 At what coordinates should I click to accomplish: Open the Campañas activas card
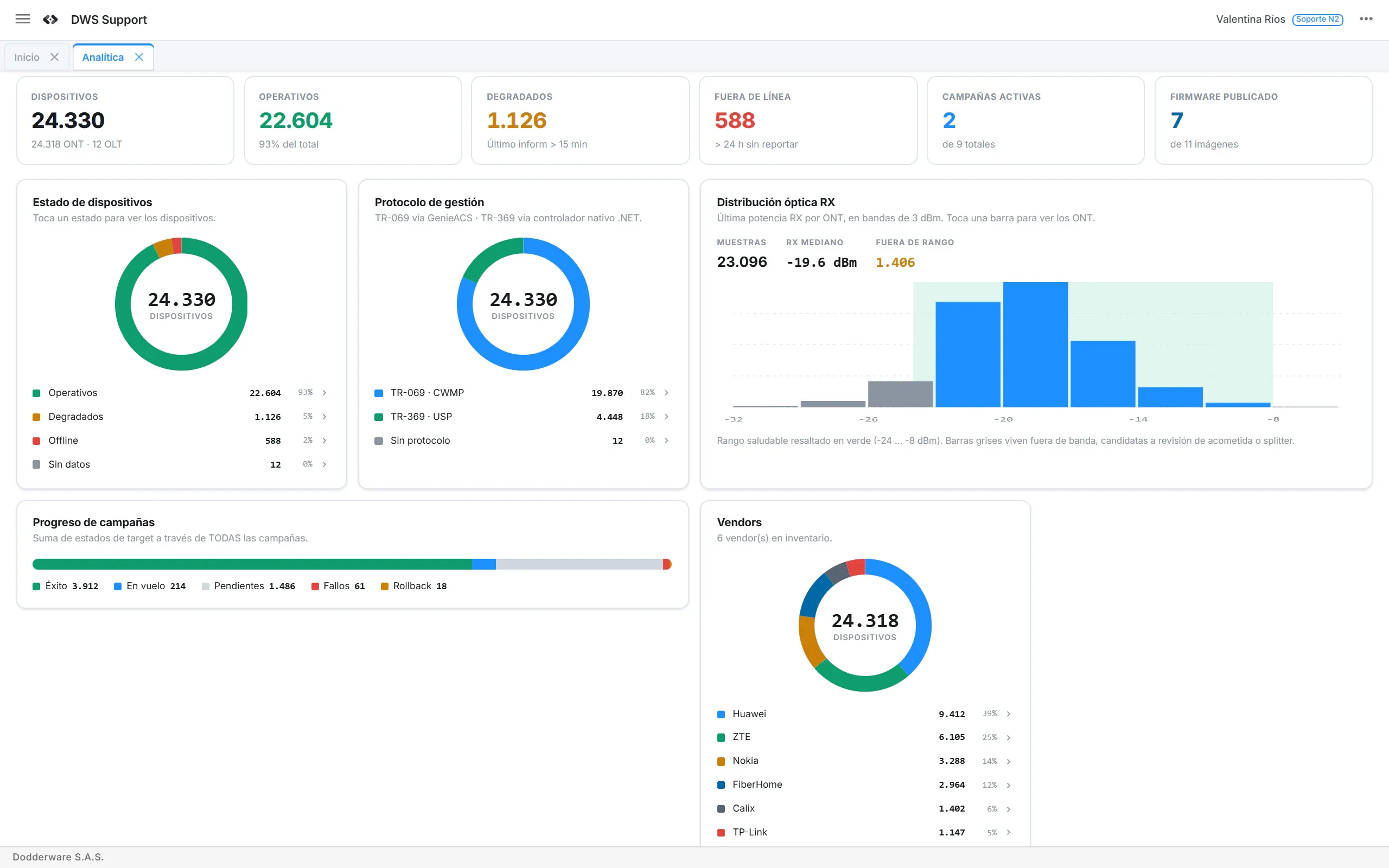pyautogui.click(x=1035, y=120)
